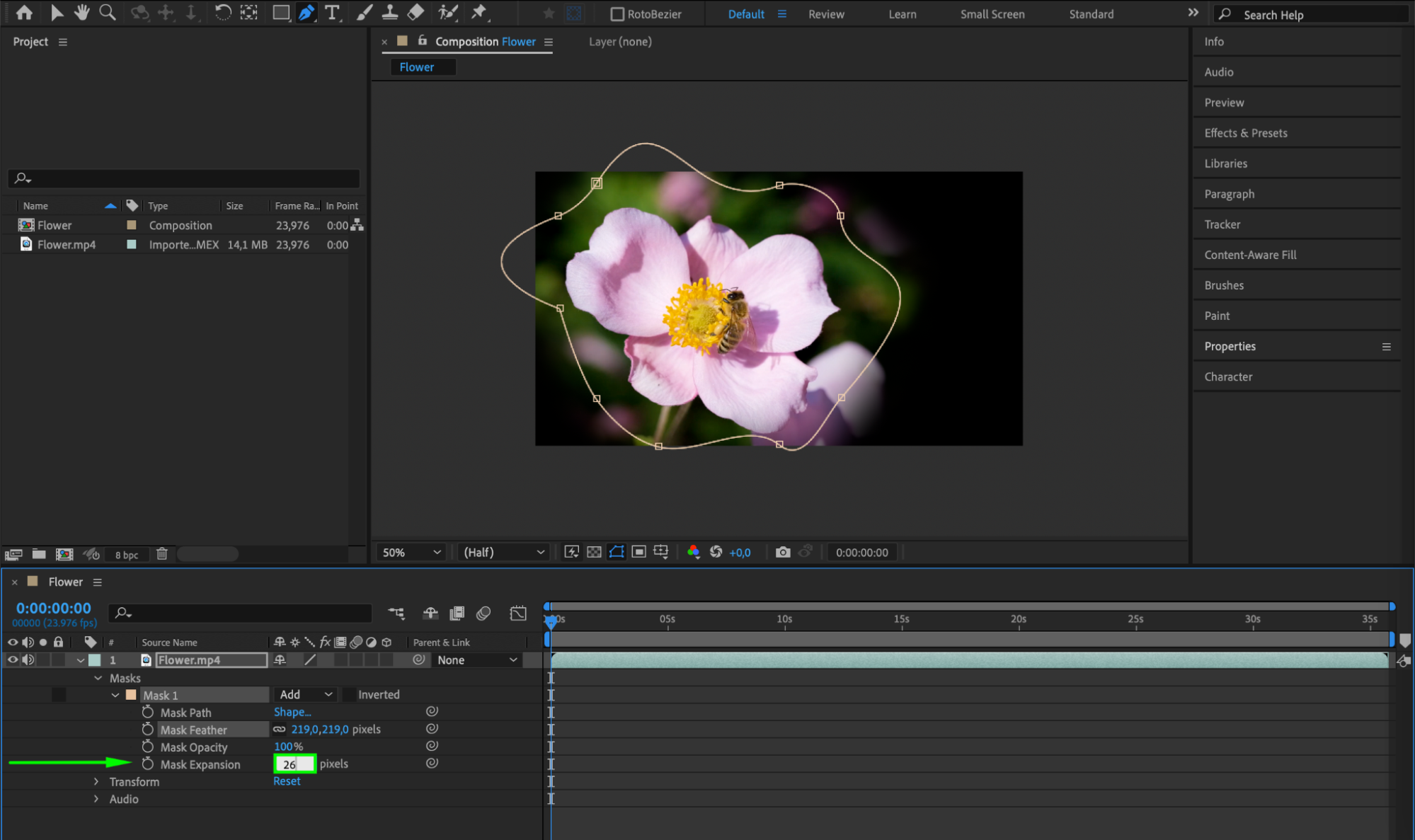Click the Mask Path Shape link
This screenshot has width=1415, height=840.
292,712
